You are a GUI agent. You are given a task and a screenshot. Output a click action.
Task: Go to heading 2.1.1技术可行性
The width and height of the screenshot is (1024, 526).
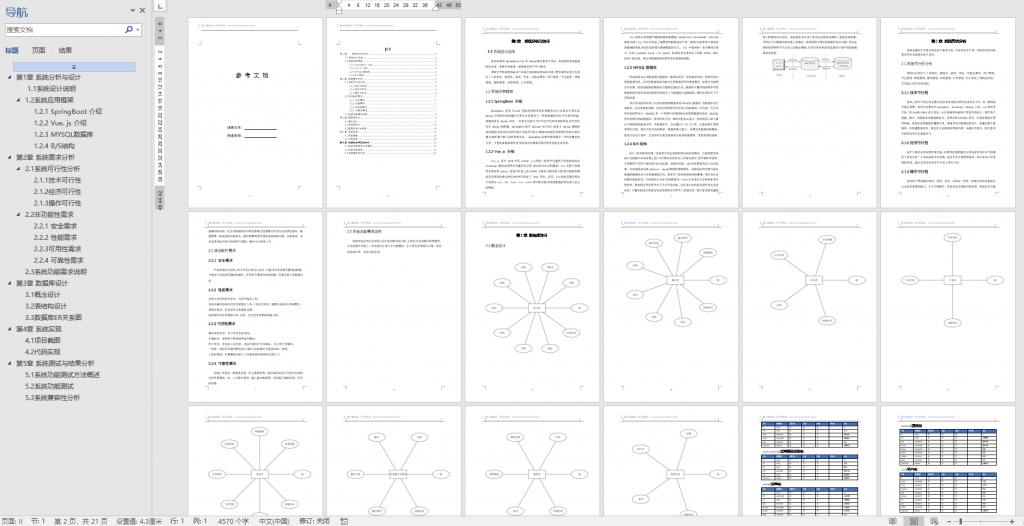pos(57,180)
